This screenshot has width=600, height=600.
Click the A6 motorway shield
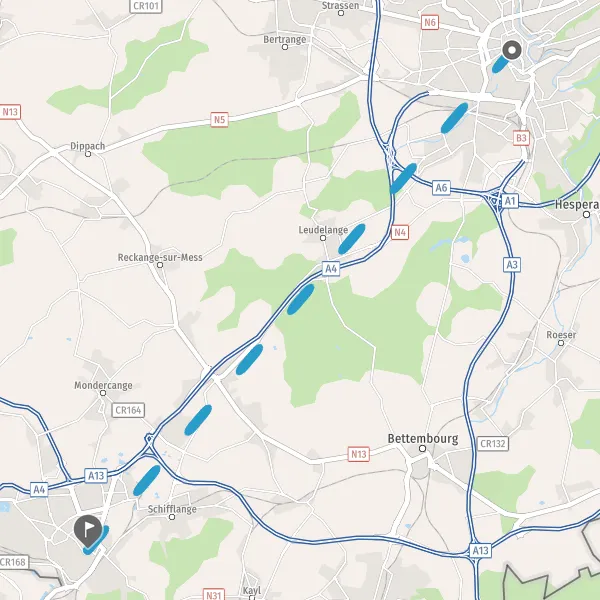tap(441, 188)
